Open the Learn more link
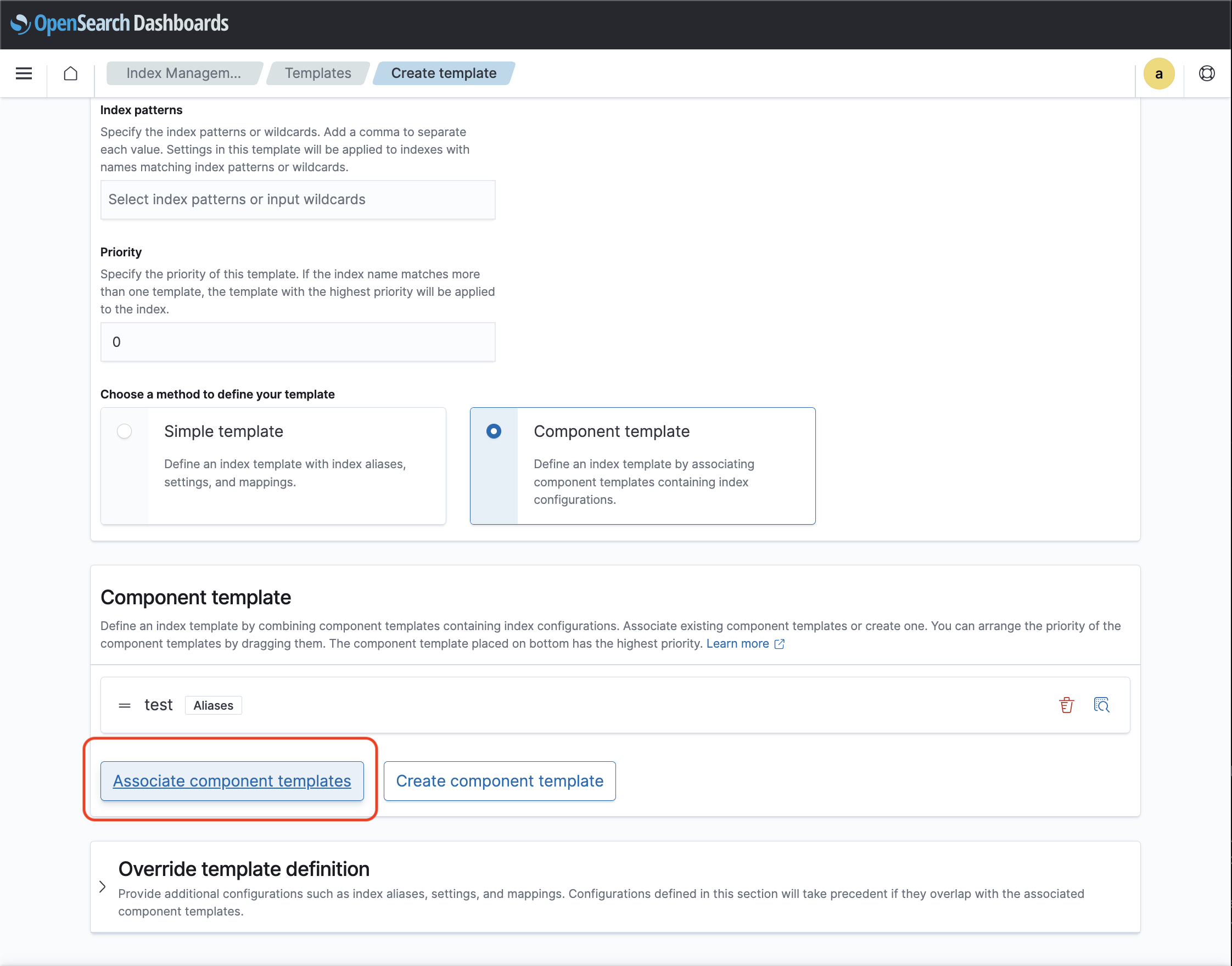Image resolution: width=1232 pixels, height=966 pixels. pyautogui.click(x=739, y=643)
